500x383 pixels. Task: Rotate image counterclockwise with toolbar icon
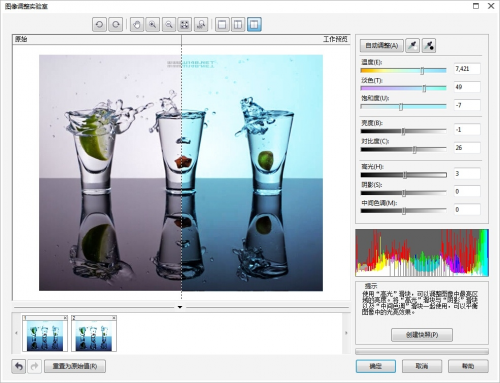[99, 24]
